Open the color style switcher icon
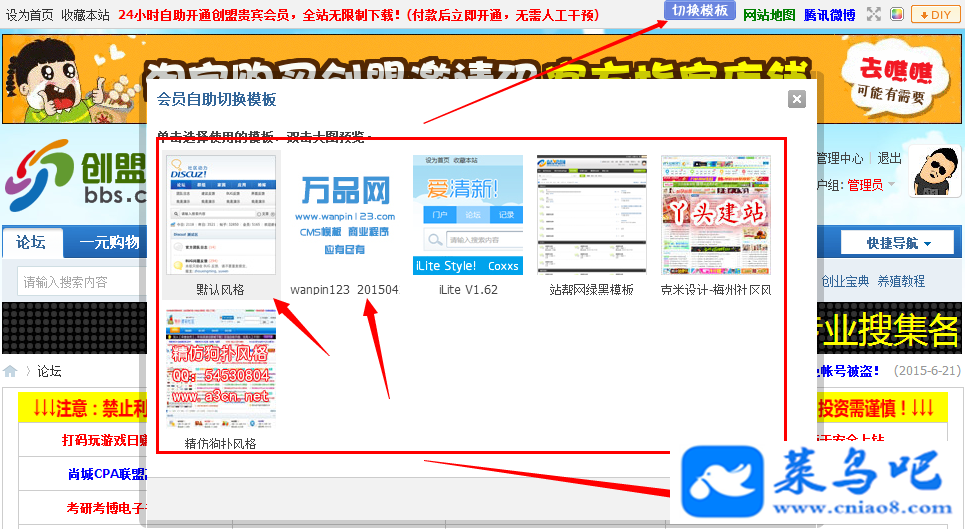This screenshot has height=529, width=965. point(897,14)
